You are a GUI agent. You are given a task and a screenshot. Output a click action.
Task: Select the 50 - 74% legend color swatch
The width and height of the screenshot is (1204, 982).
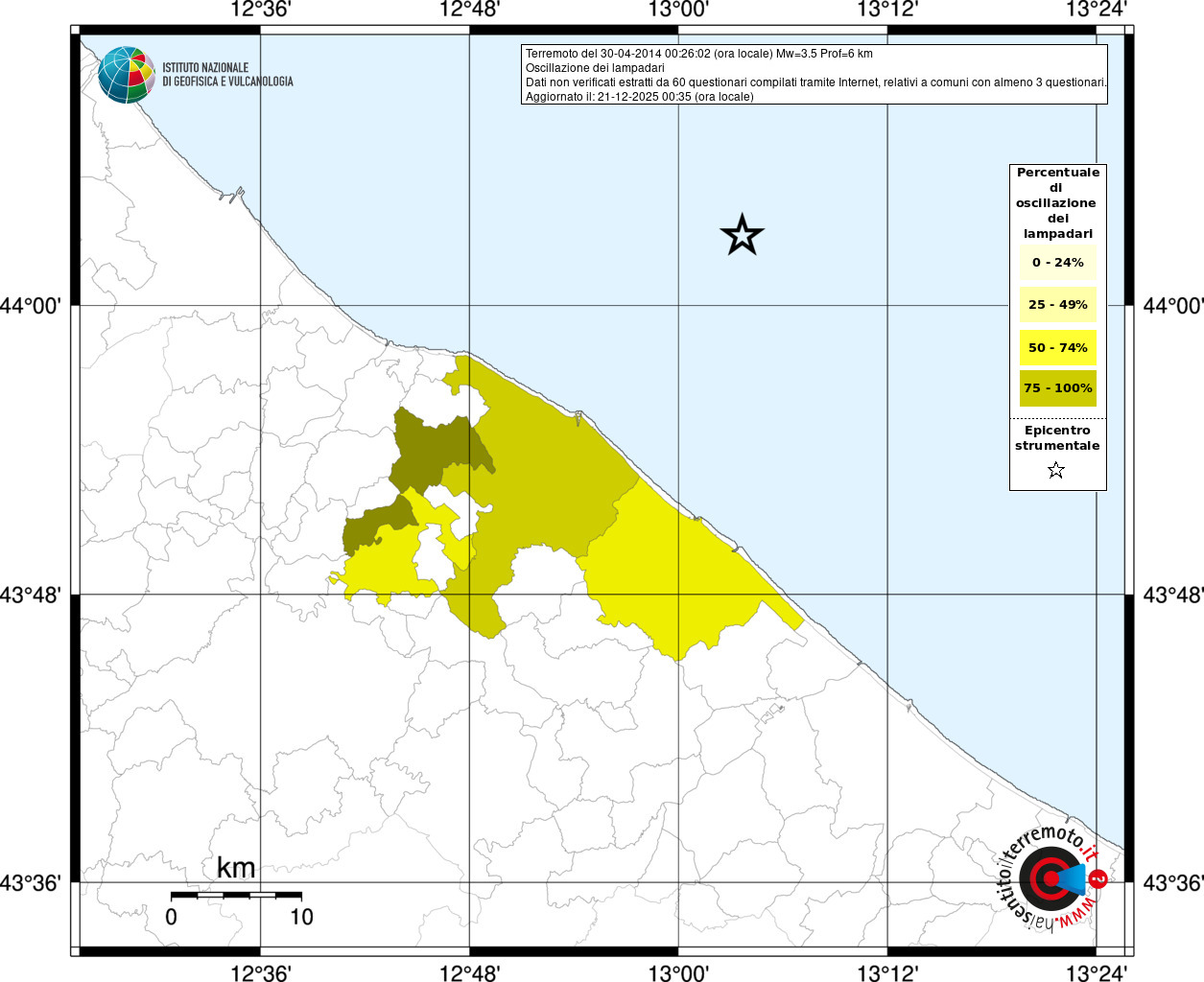pos(1057,347)
